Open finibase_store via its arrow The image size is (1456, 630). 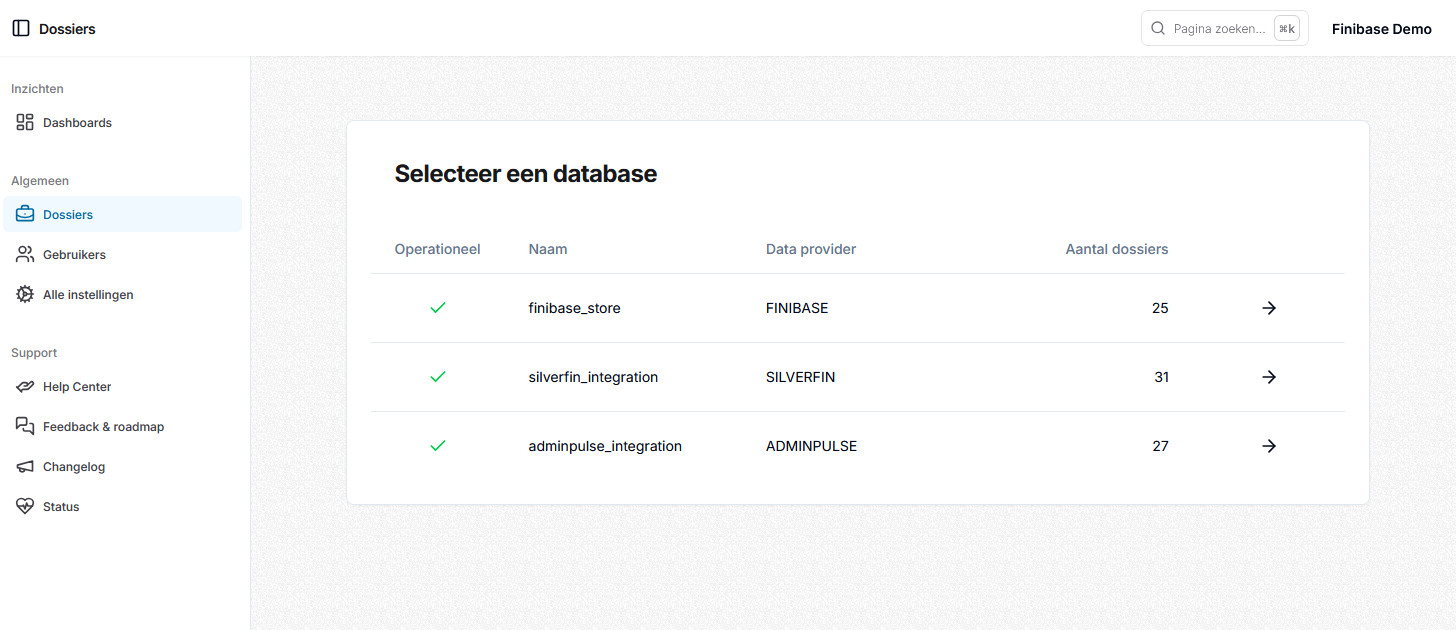click(1269, 308)
